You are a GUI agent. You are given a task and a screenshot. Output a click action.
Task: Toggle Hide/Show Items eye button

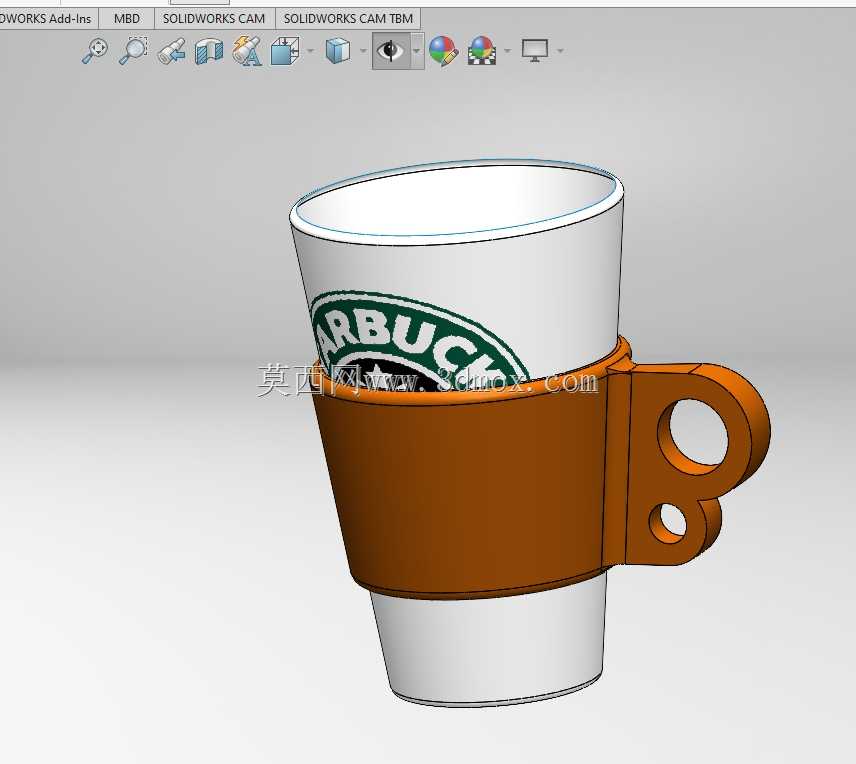coord(391,51)
